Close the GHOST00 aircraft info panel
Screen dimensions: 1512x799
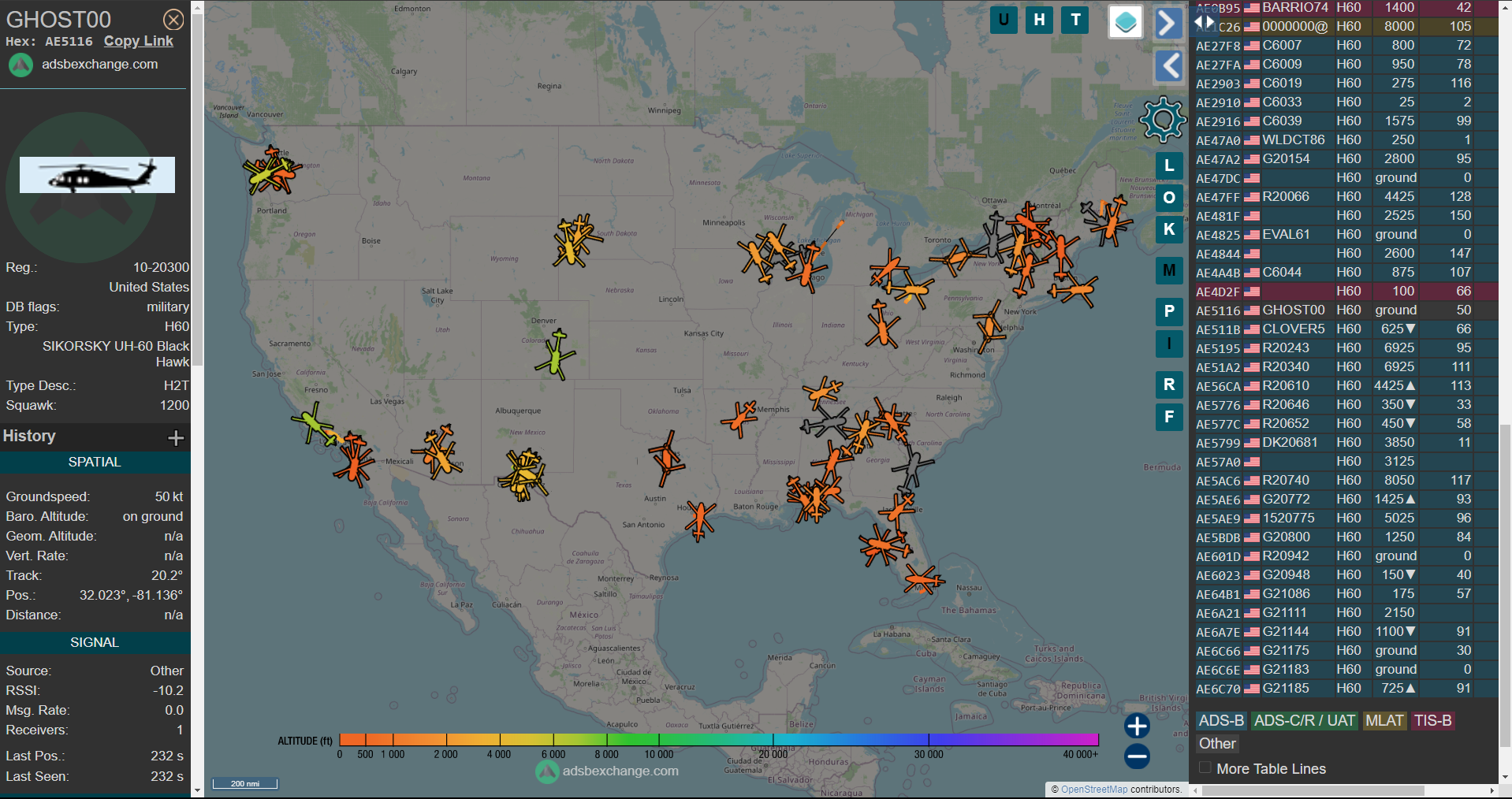(173, 20)
